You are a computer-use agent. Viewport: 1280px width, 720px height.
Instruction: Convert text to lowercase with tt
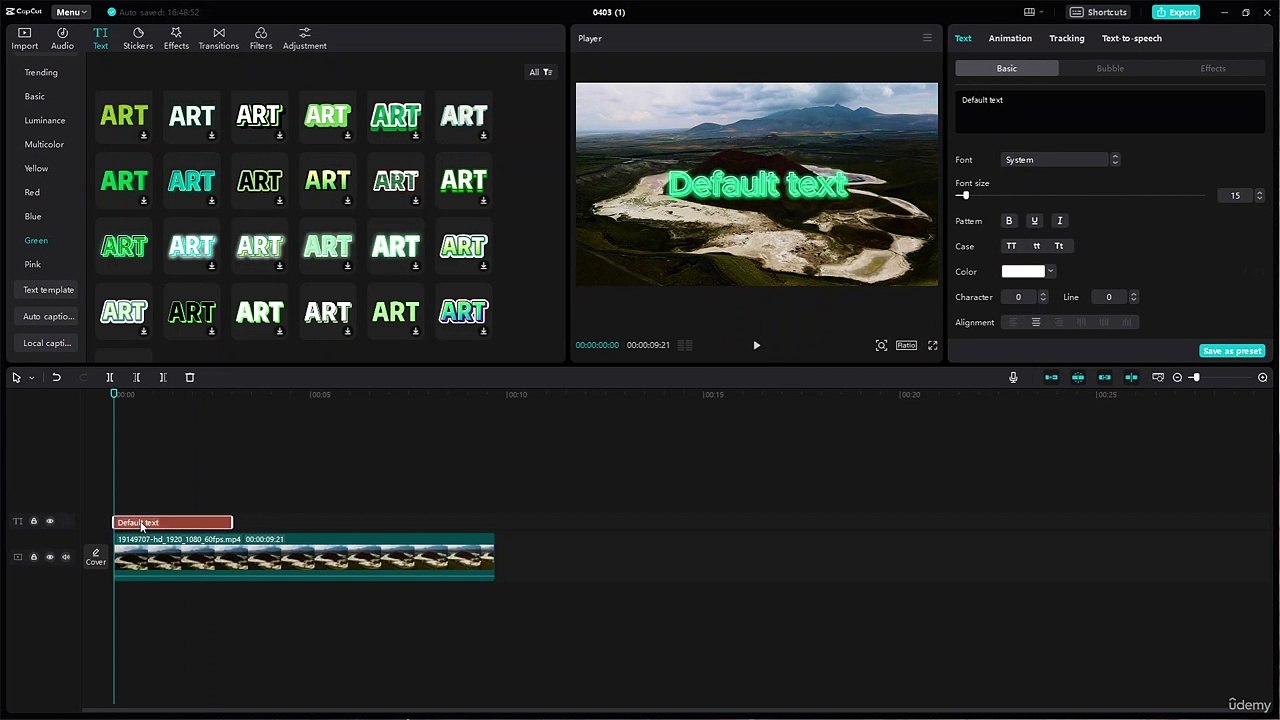(1036, 246)
